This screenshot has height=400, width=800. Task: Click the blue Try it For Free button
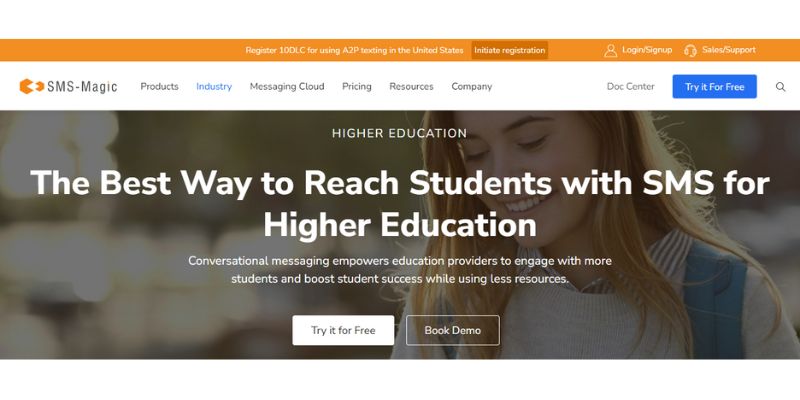point(714,87)
